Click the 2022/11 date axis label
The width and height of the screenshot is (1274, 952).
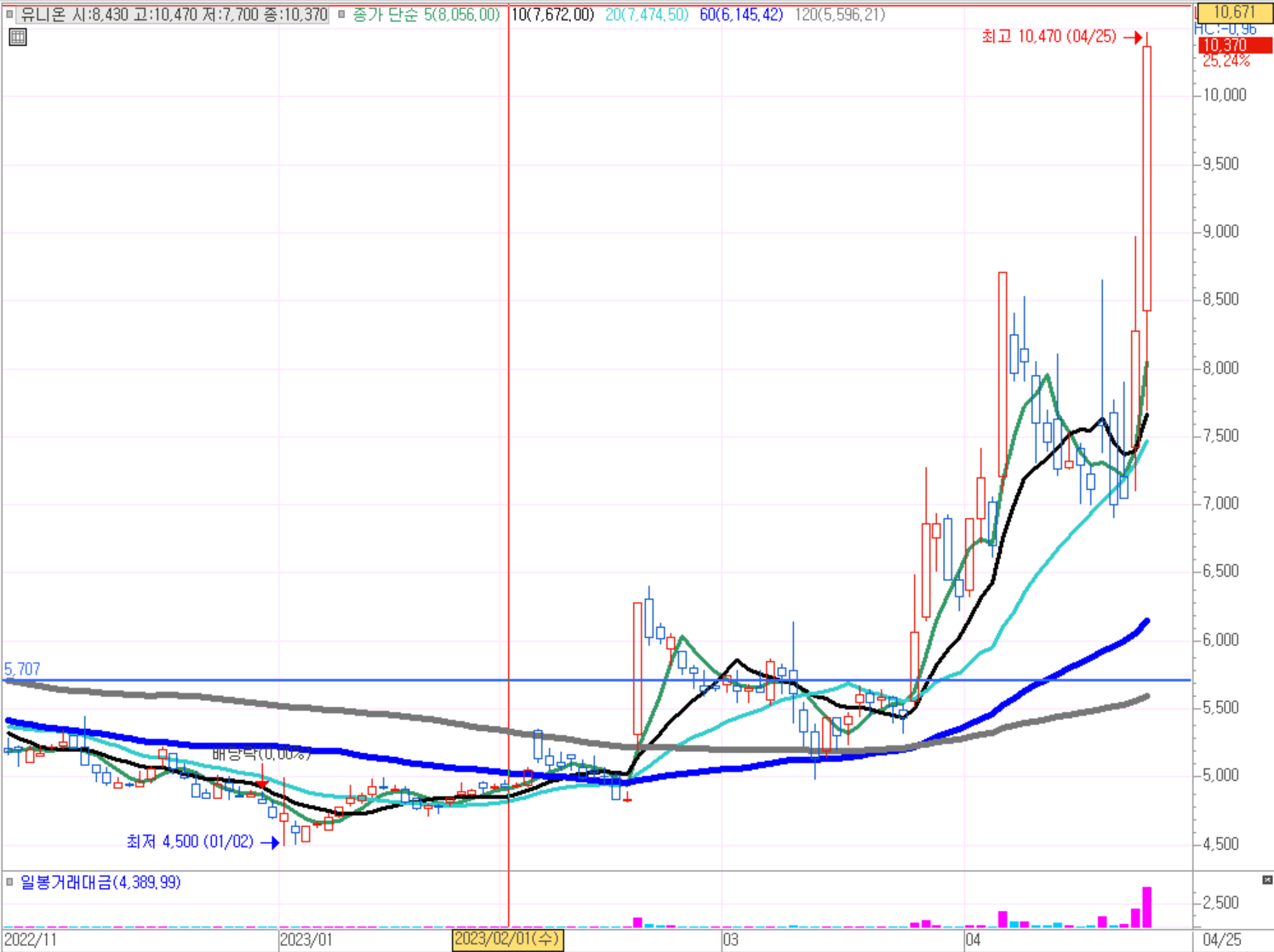[x=31, y=940]
